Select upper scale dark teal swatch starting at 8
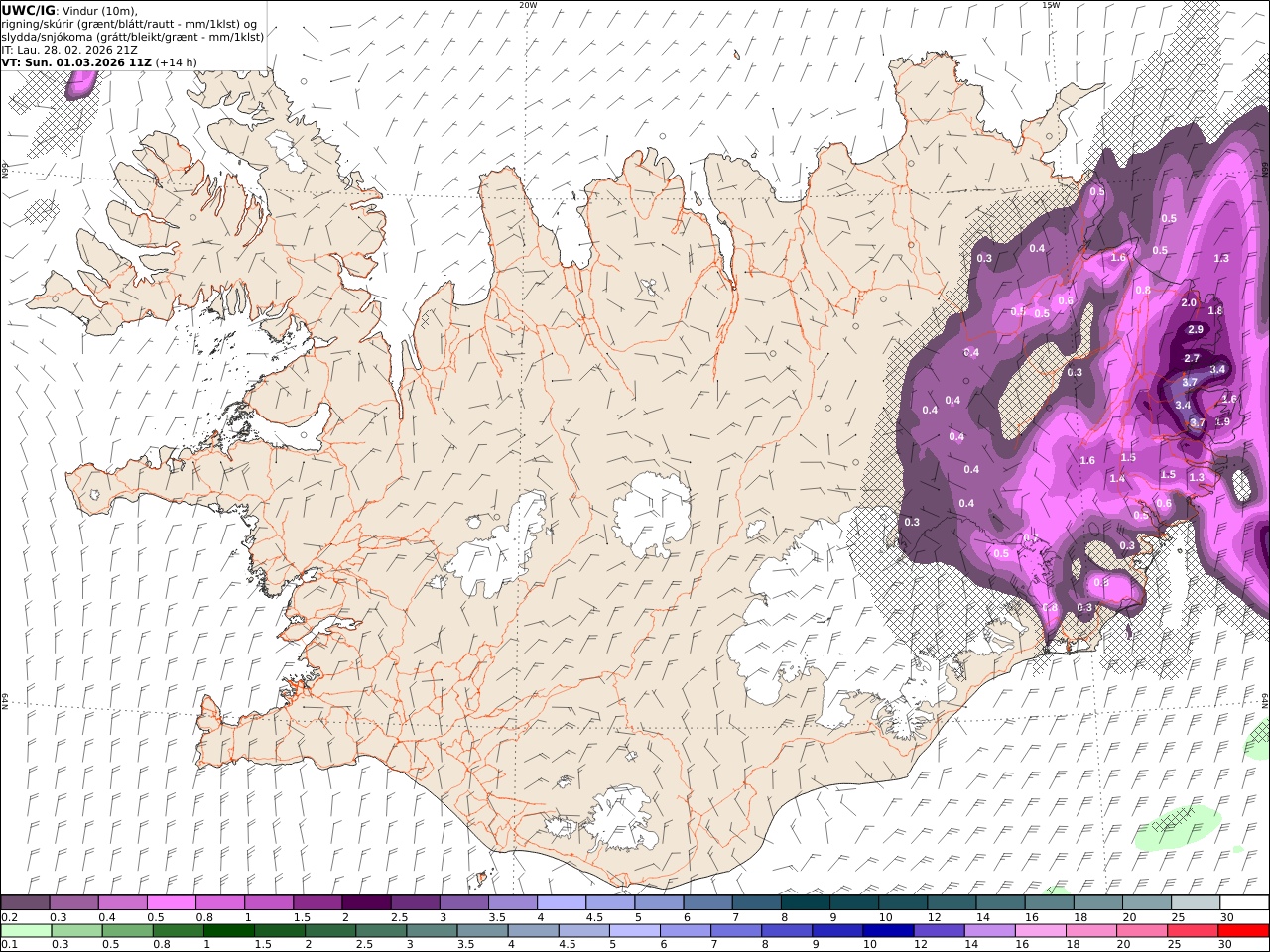Screen dimensions: 1270x952 pos(806,903)
